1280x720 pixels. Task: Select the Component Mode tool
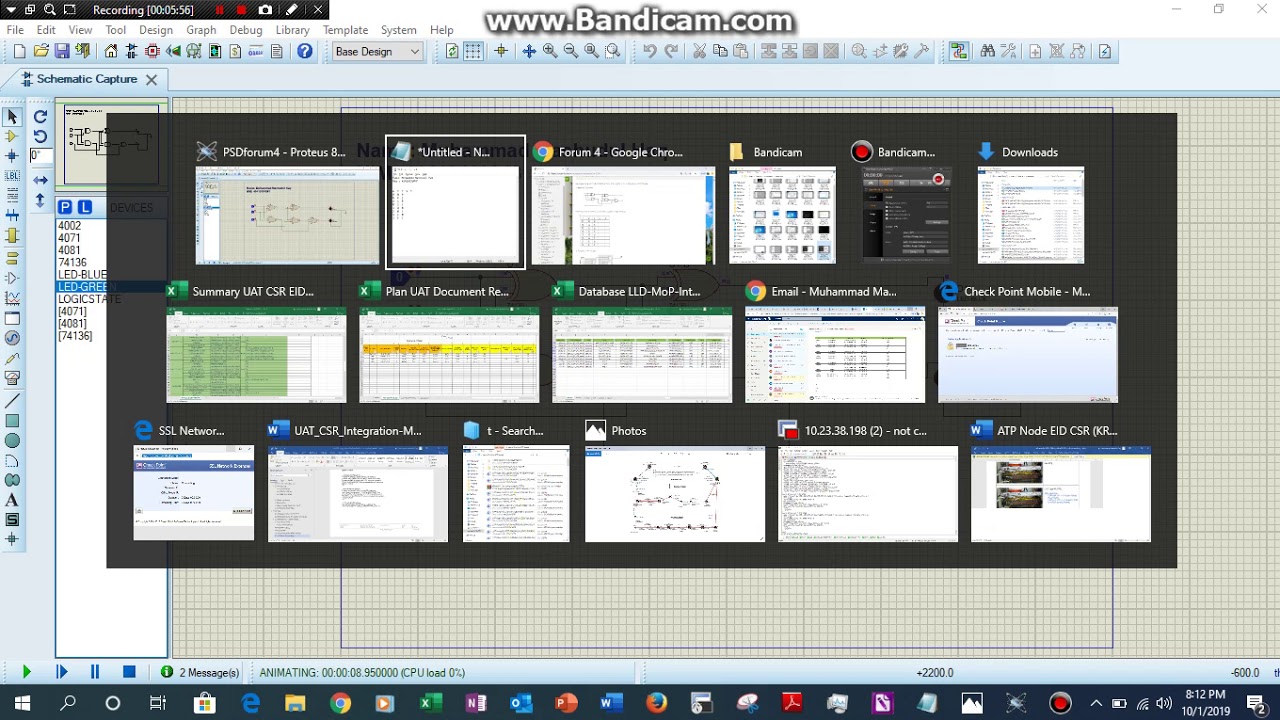12,136
